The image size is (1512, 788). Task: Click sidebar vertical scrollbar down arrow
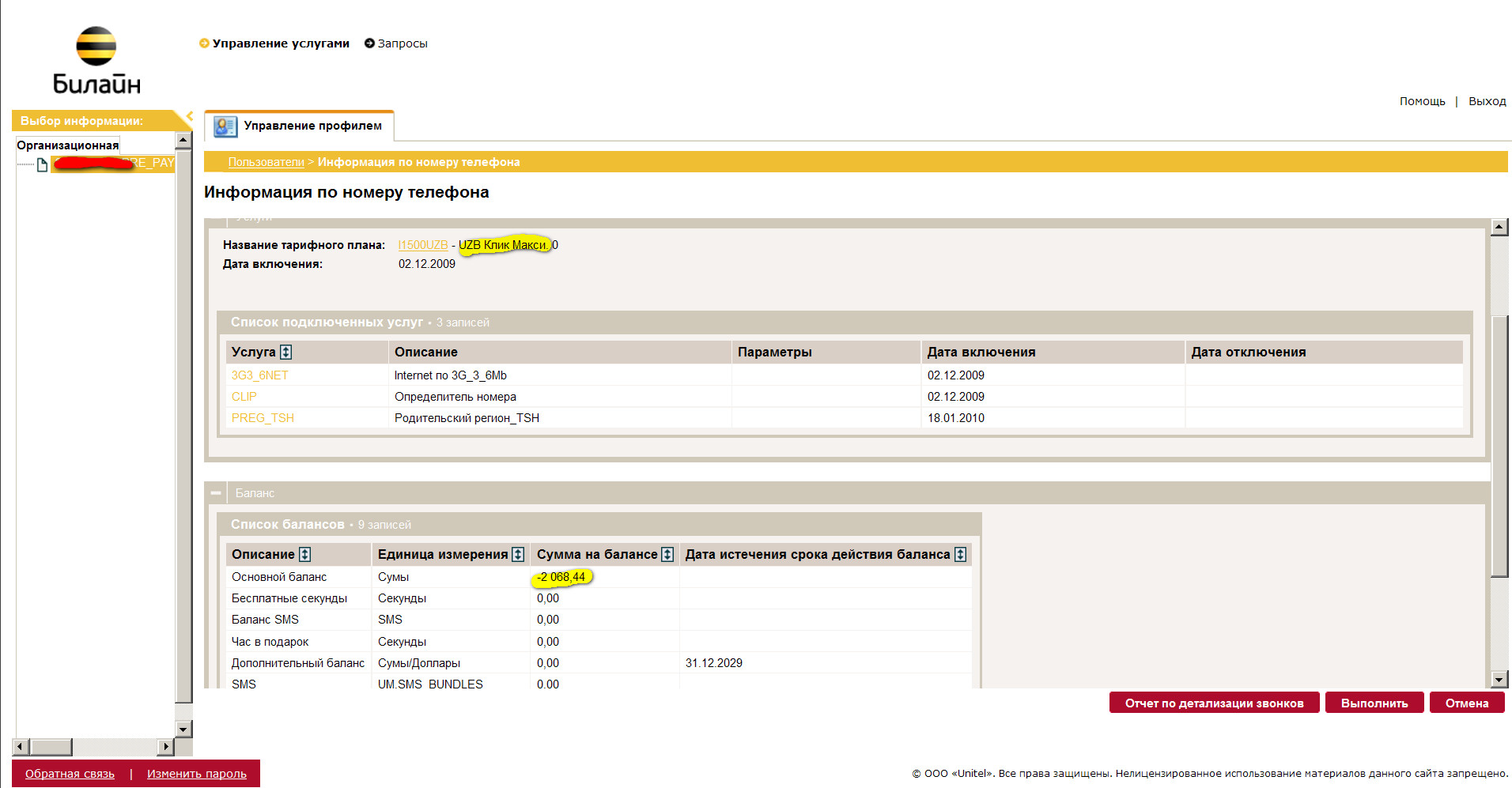click(183, 729)
